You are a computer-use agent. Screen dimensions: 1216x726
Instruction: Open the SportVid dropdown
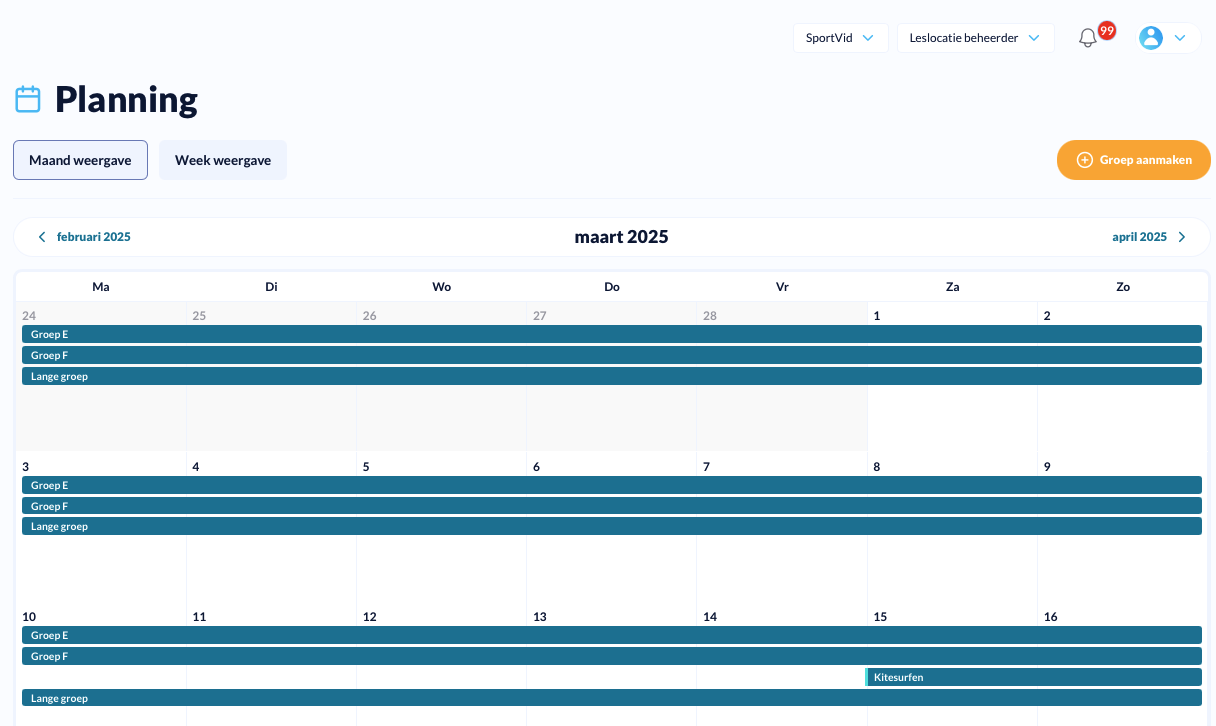841,38
